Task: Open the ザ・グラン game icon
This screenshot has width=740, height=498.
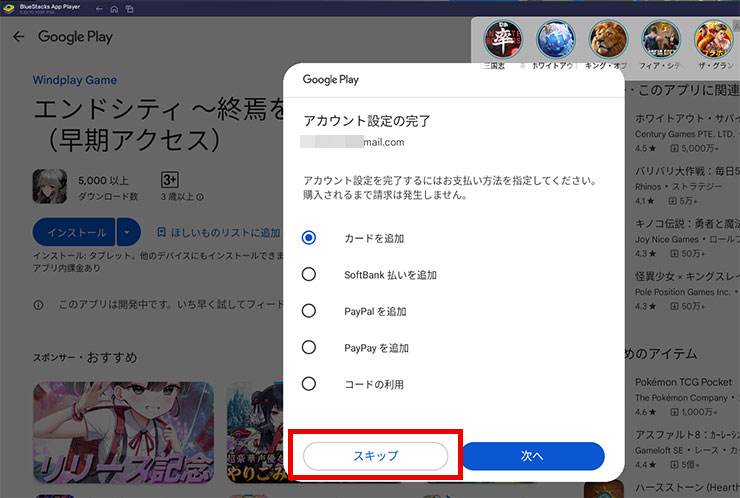Action: point(714,40)
